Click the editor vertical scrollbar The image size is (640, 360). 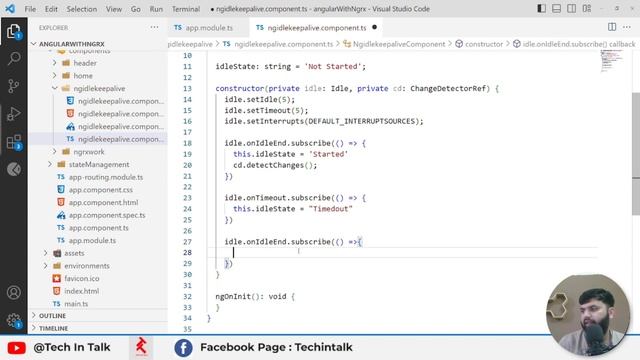click(636, 153)
